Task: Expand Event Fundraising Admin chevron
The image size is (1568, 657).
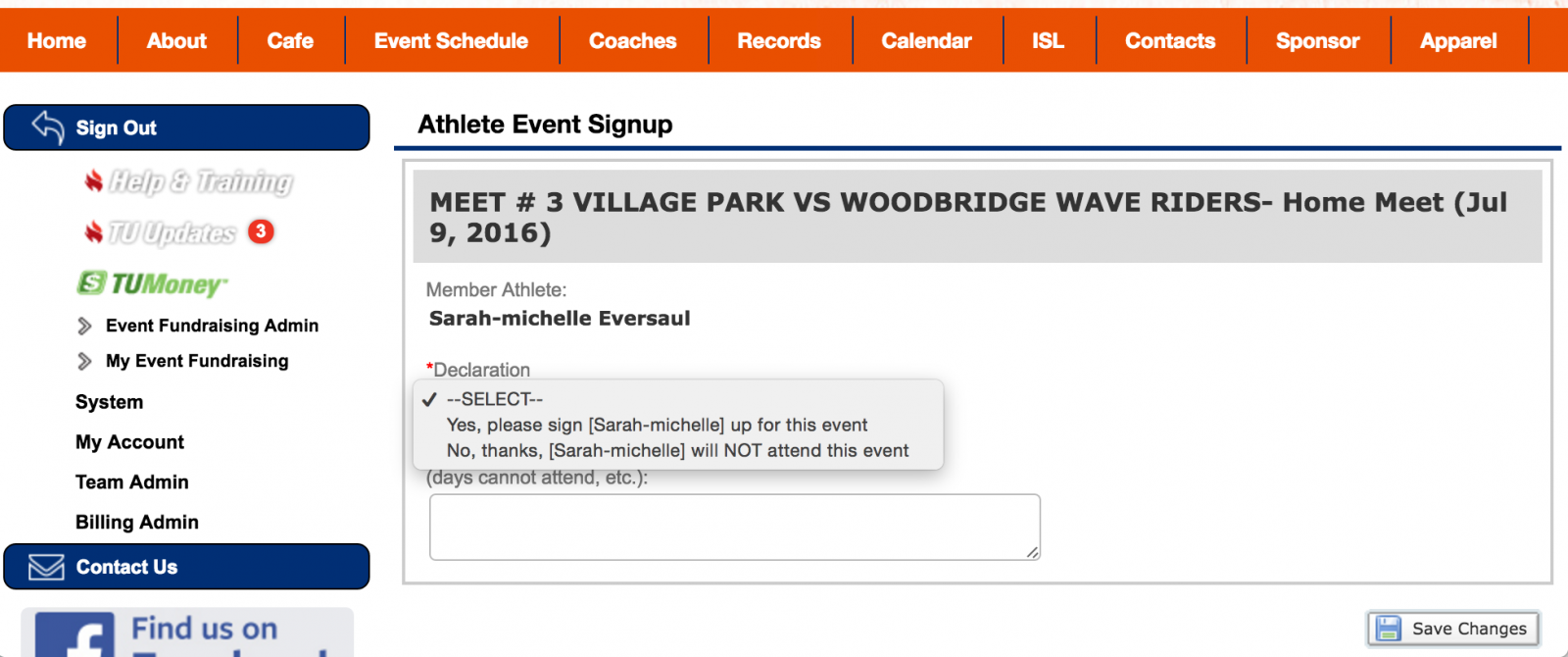Action: coord(85,326)
